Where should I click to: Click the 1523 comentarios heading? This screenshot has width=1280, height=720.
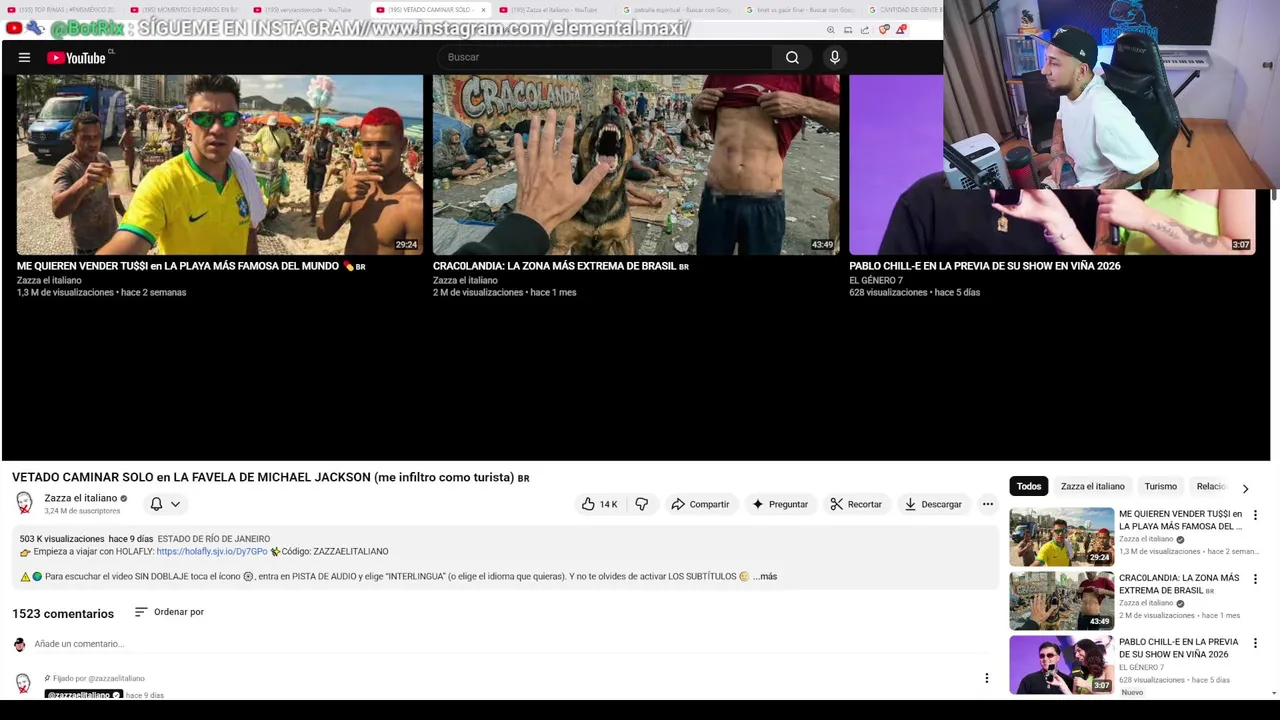(x=63, y=614)
